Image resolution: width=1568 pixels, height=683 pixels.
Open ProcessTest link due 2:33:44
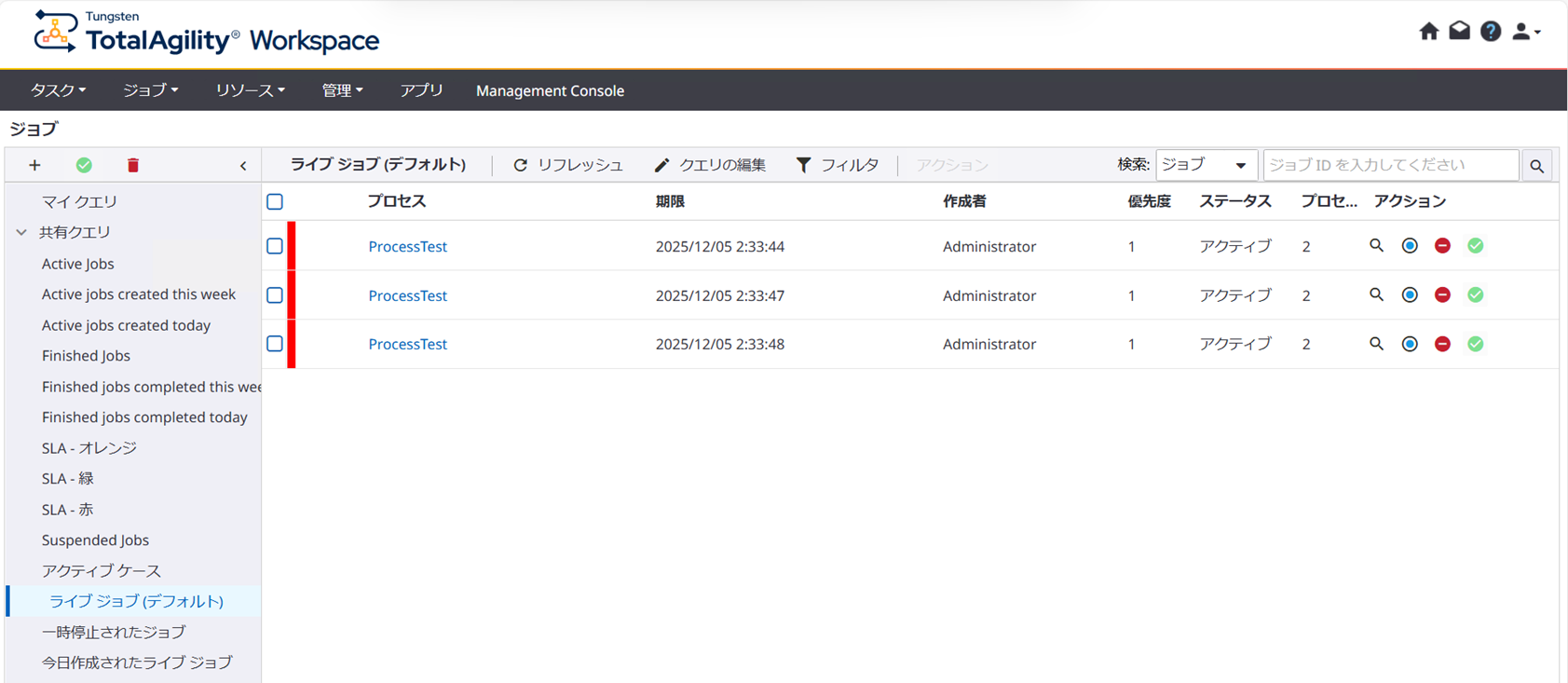point(407,246)
